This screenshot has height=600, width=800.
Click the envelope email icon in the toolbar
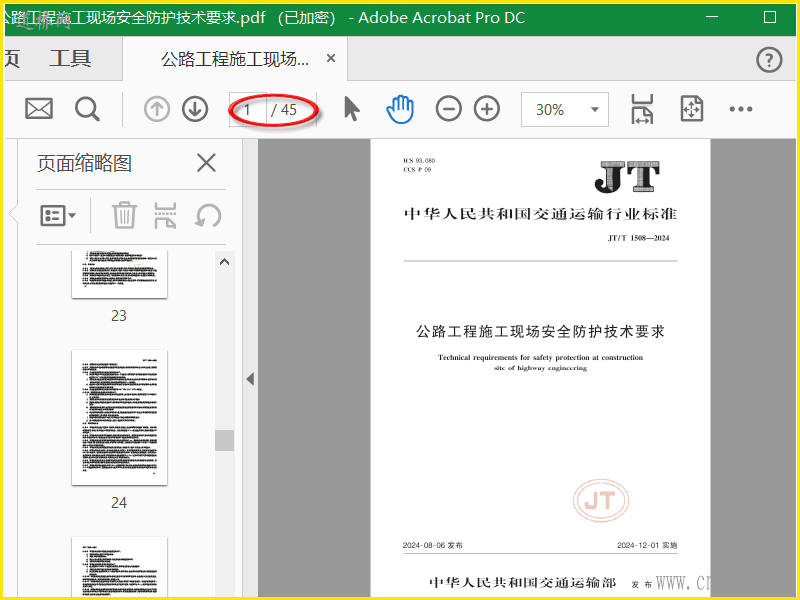tap(39, 109)
